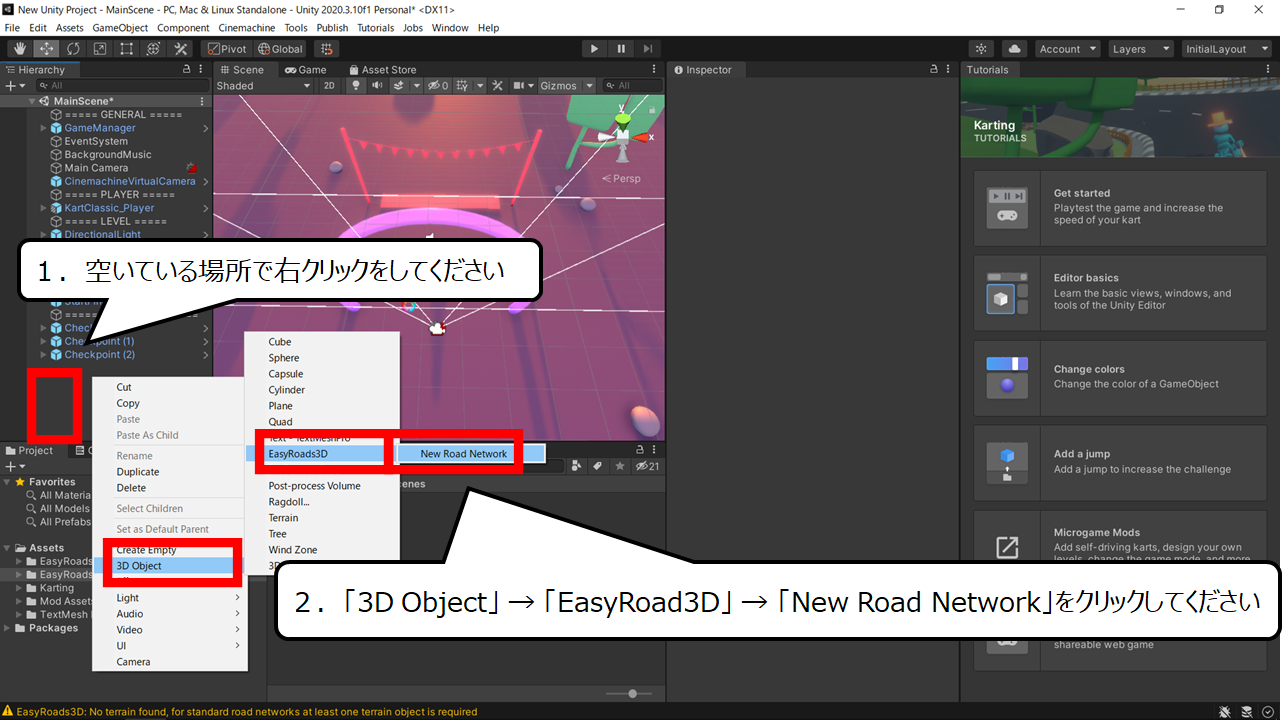Collapse the MainScene root
The width and height of the screenshot is (1282, 720).
tap(32, 101)
